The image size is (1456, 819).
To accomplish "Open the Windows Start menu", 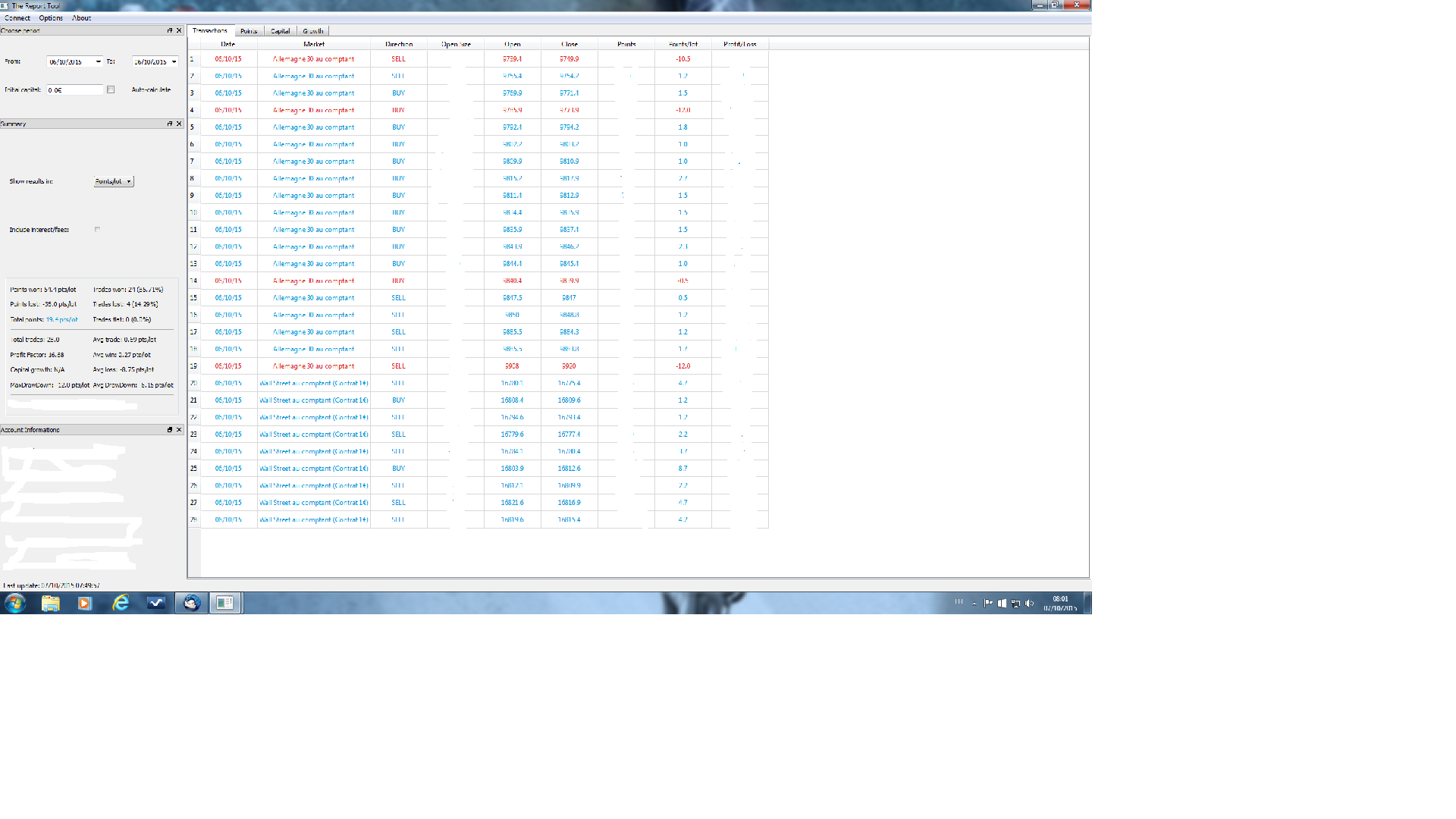I will (x=15, y=603).
